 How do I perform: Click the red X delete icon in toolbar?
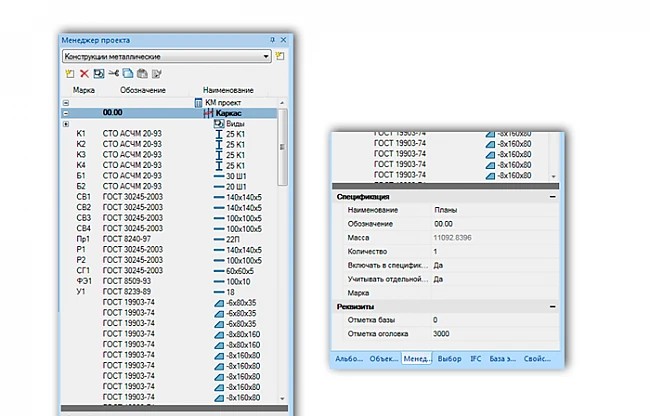point(84,73)
